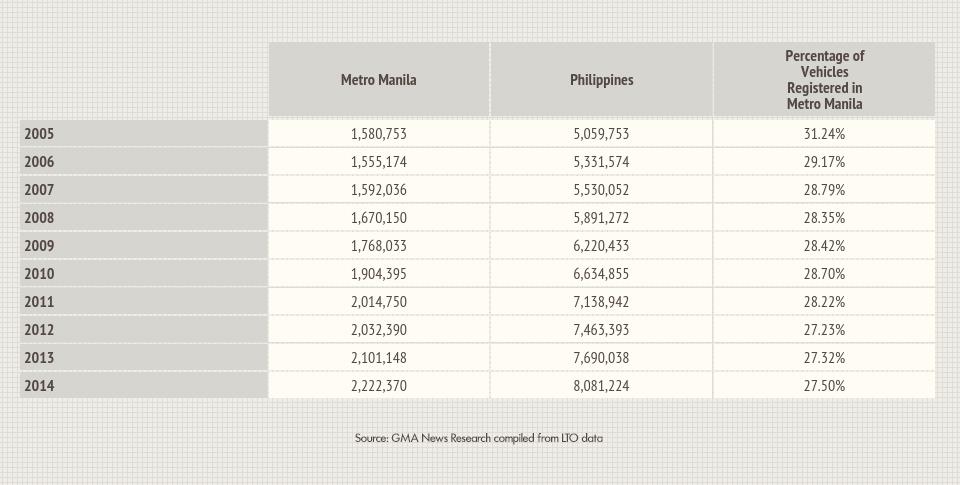Click the GMA News Research source text
960x485 pixels.
coord(478,438)
